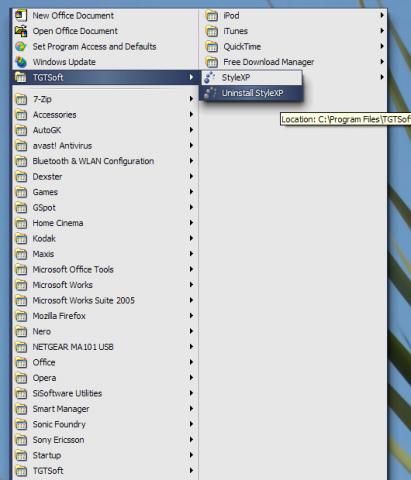Select the Nero text label
Viewport: 411px width, 480px height.
coord(42,331)
